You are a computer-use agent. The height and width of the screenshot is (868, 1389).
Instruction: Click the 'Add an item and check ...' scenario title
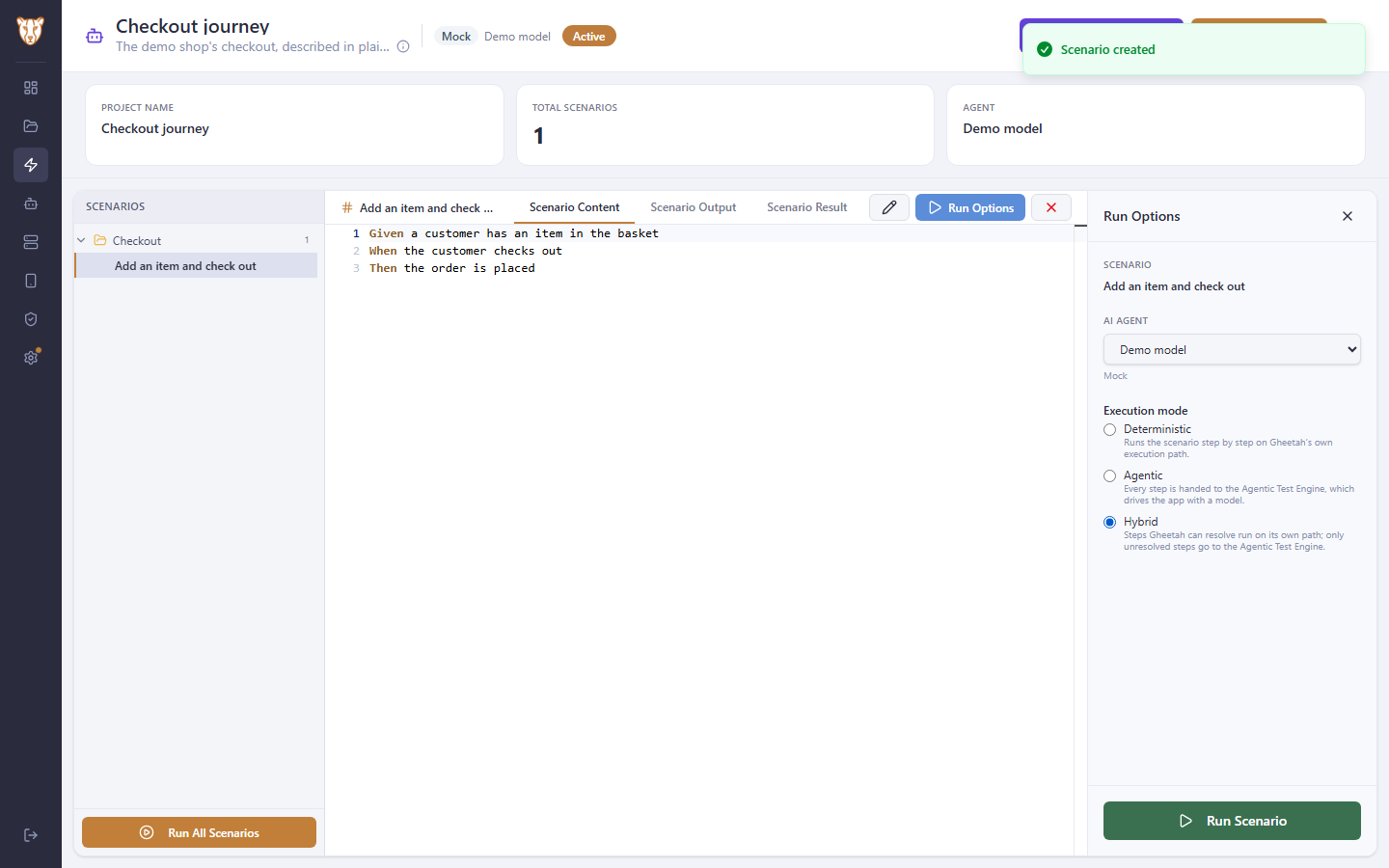[426, 207]
